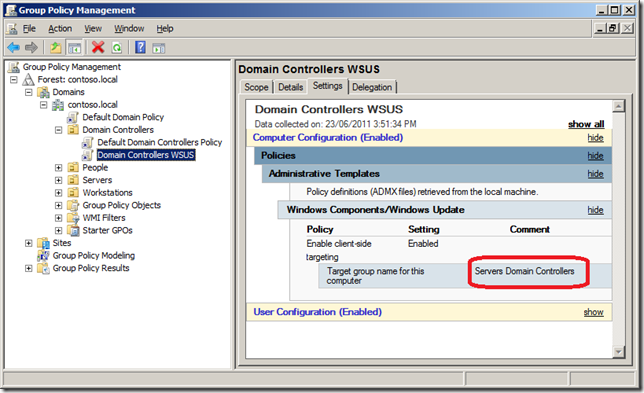
Task: Click the Group Policy Management root node
Action: (72, 67)
